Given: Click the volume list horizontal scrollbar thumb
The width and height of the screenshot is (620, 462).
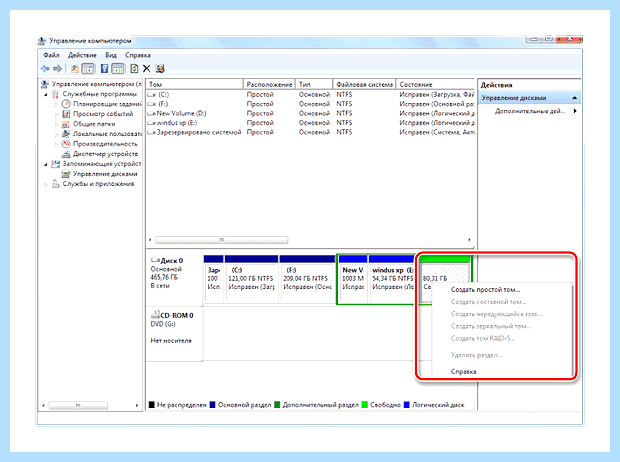Looking at the screenshot, I should [222, 240].
